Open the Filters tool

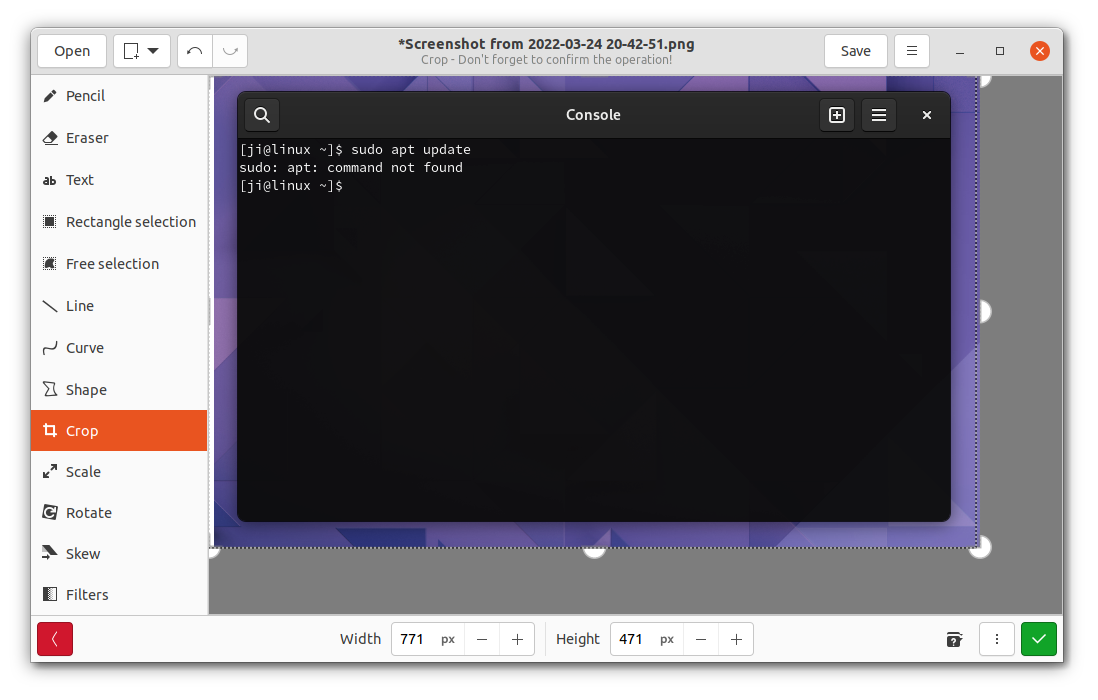[x=87, y=594]
